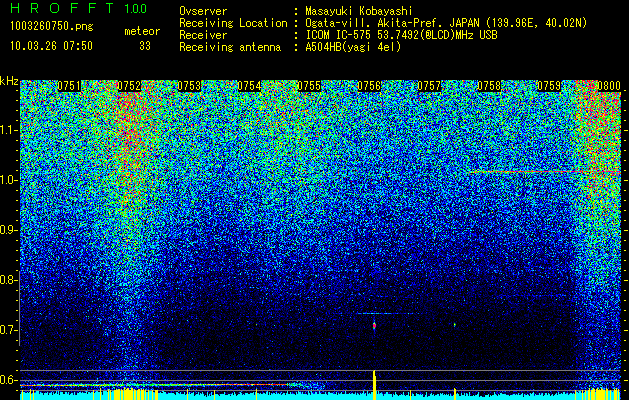Click the 0759 time marker

[x=549, y=86]
